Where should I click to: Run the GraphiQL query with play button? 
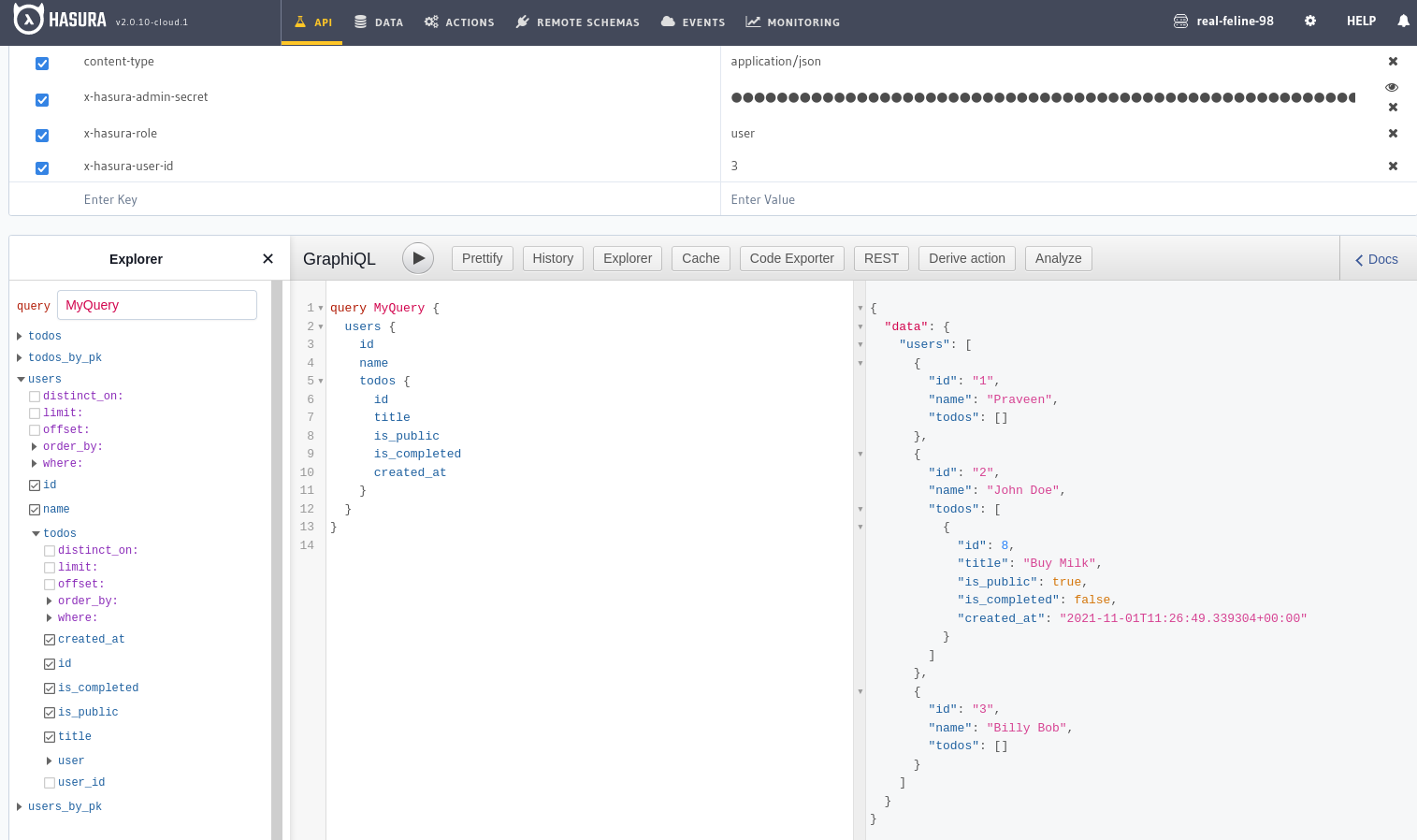pyautogui.click(x=418, y=258)
